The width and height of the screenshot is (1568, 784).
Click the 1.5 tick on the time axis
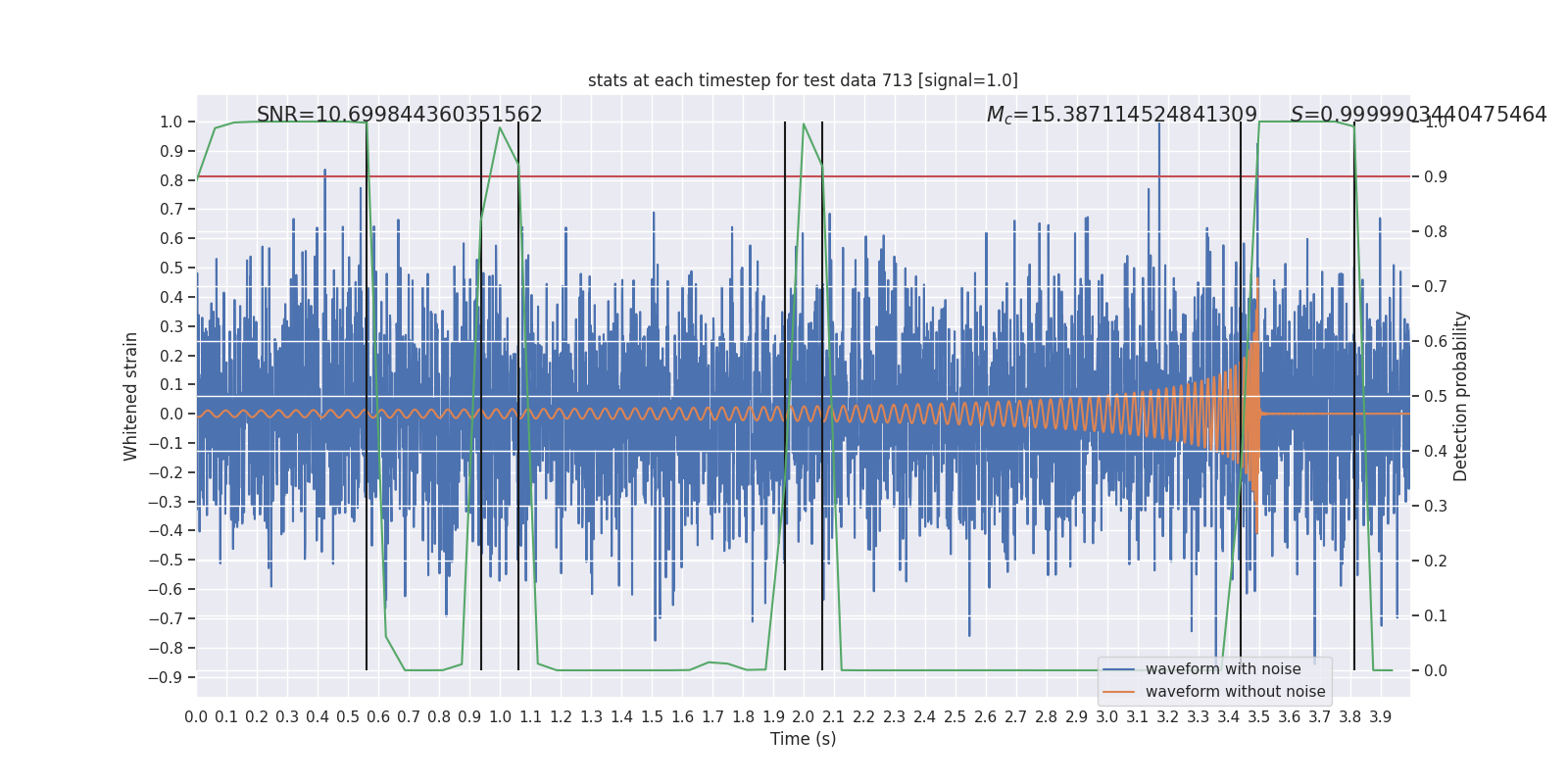[x=652, y=717]
